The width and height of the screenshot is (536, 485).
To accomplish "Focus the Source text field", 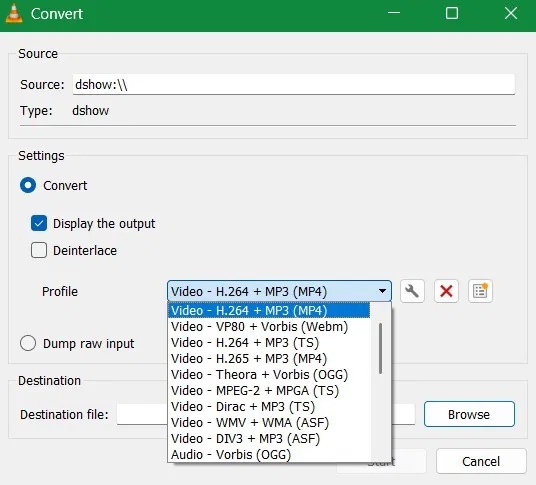I will (294, 84).
